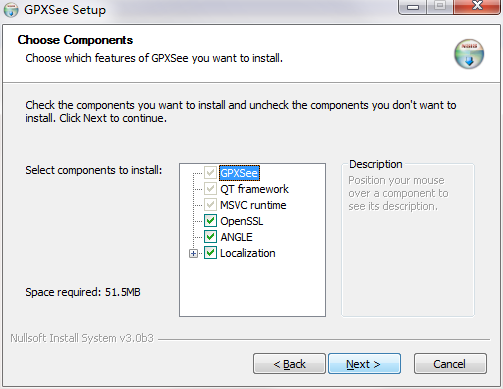This screenshot has height=389, width=503.
Task: Uncheck the OpenSSL component checkbox
Action: click(x=210, y=221)
